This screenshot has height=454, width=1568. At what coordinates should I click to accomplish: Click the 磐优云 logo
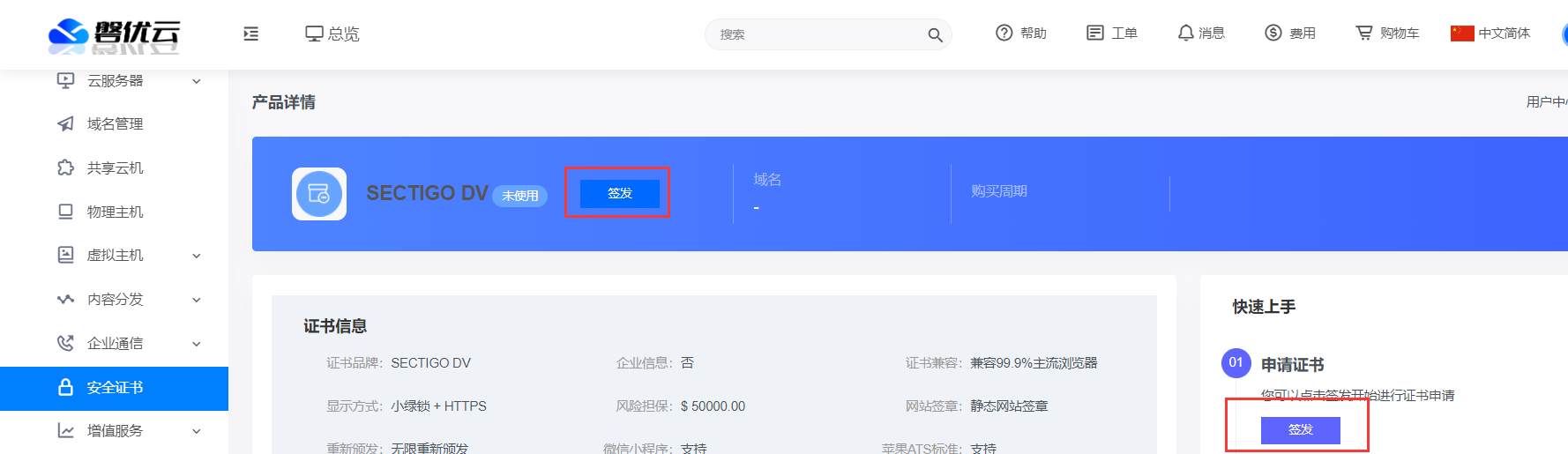(x=114, y=34)
